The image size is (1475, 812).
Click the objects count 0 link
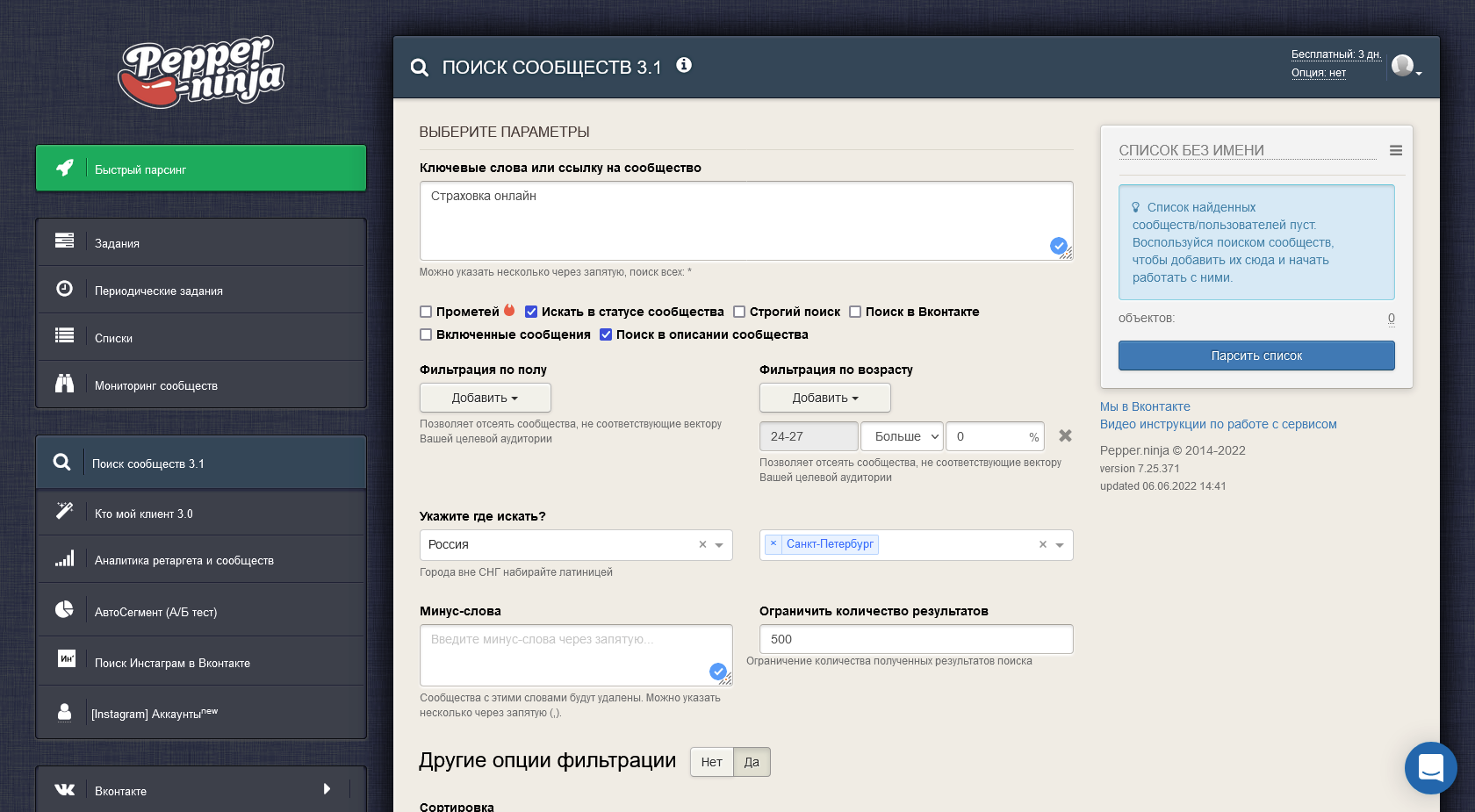point(1392,318)
